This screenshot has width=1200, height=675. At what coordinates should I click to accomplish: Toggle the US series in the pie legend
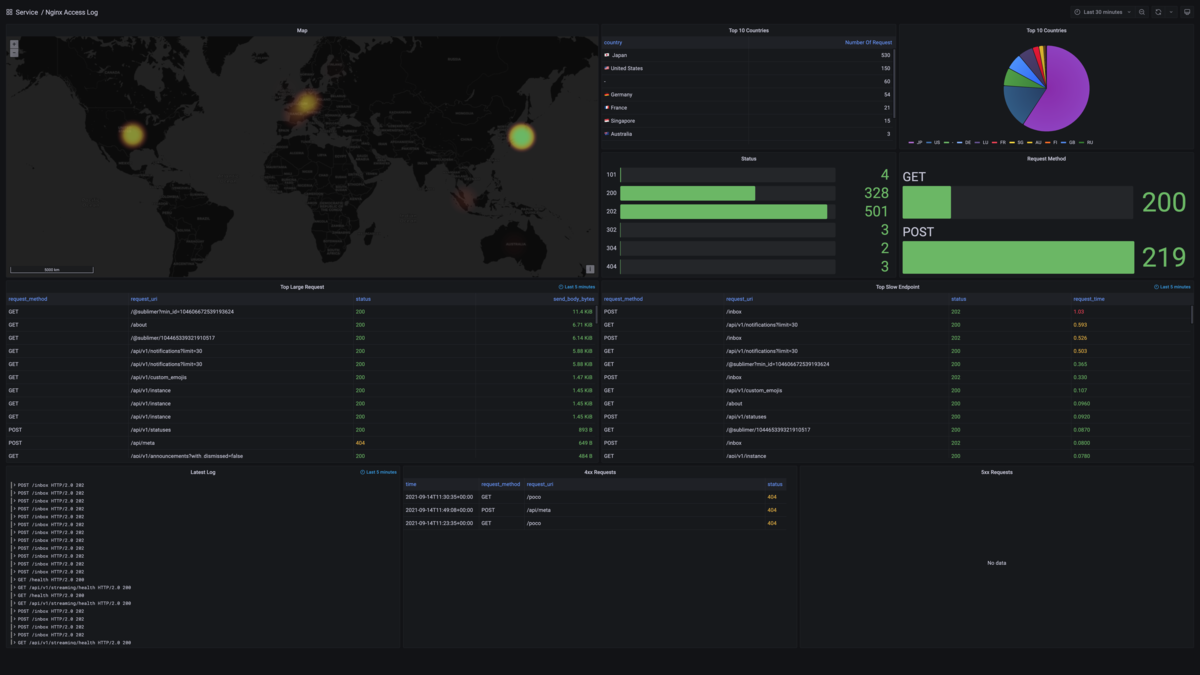pyautogui.click(x=933, y=142)
